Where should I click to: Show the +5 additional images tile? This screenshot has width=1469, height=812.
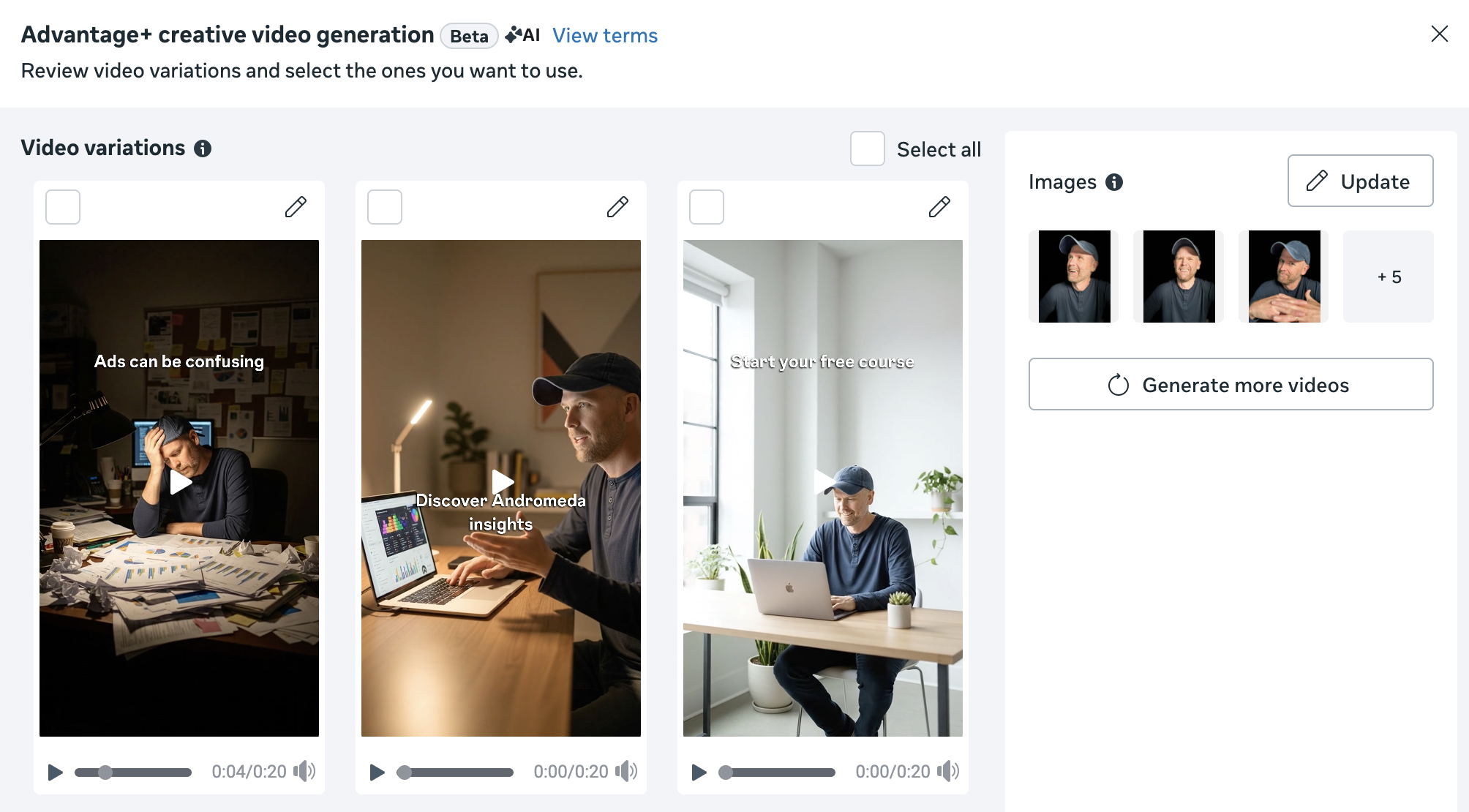pyautogui.click(x=1388, y=277)
